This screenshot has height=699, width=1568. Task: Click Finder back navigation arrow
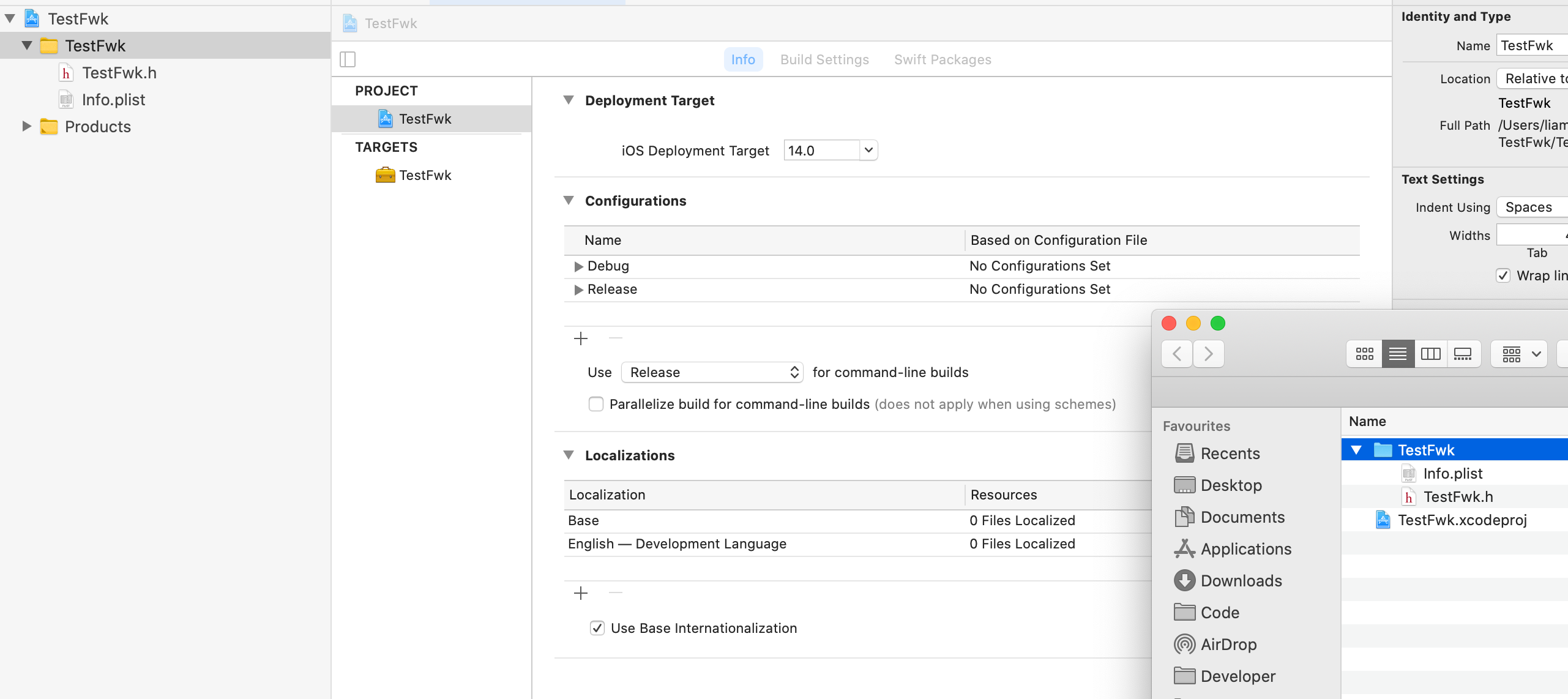click(1176, 354)
